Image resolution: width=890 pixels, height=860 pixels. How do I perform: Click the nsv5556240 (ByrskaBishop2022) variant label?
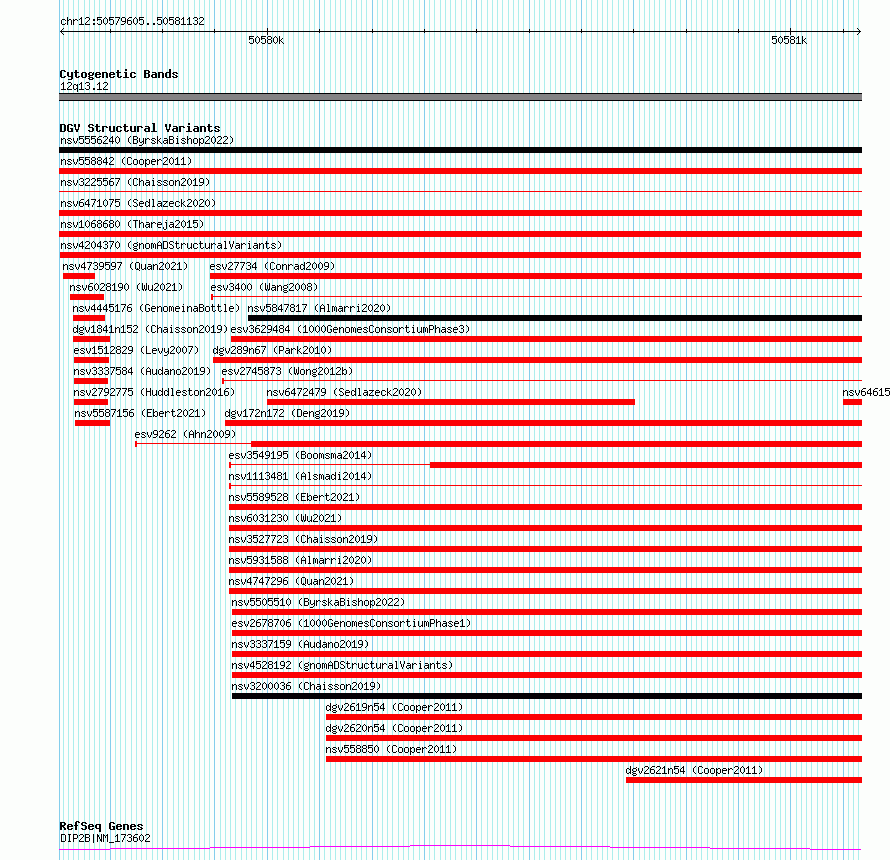tap(147, 140)
